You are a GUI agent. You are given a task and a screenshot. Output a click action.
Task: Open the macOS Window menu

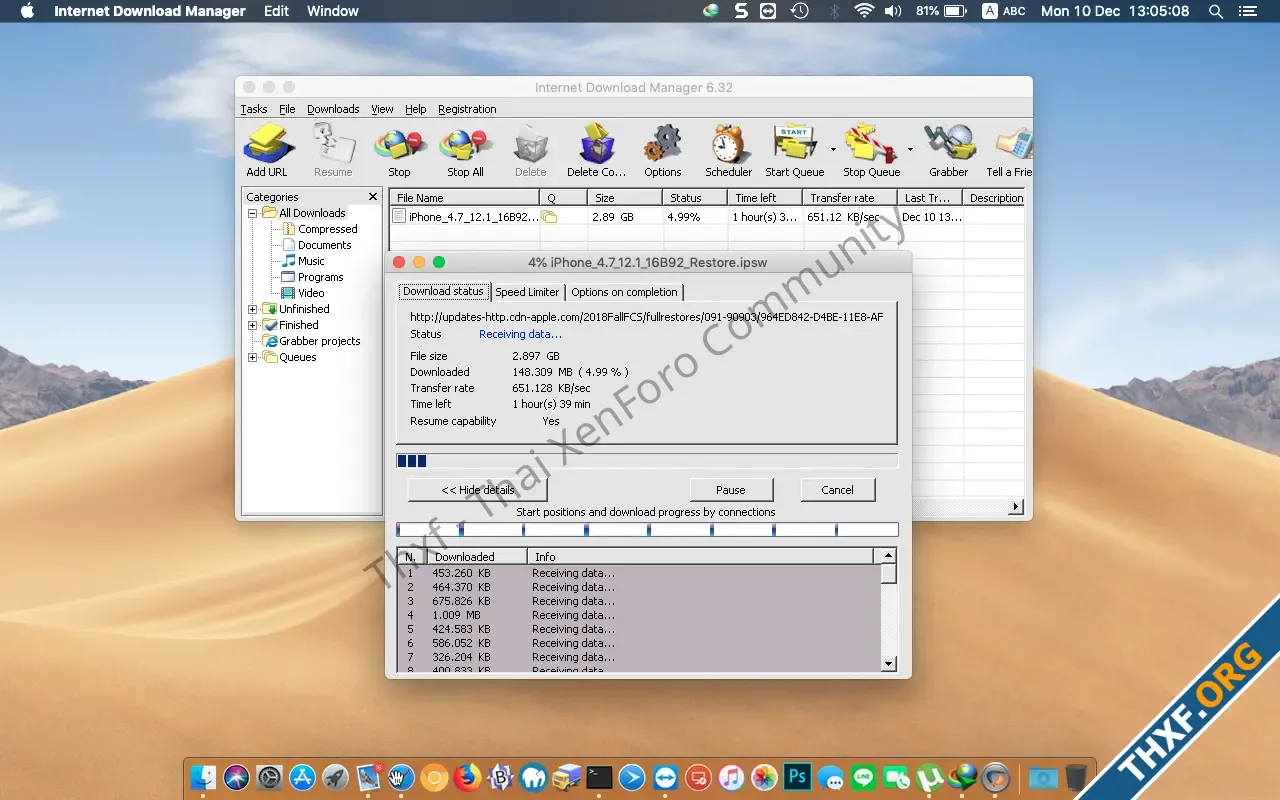tap(333, 11)
